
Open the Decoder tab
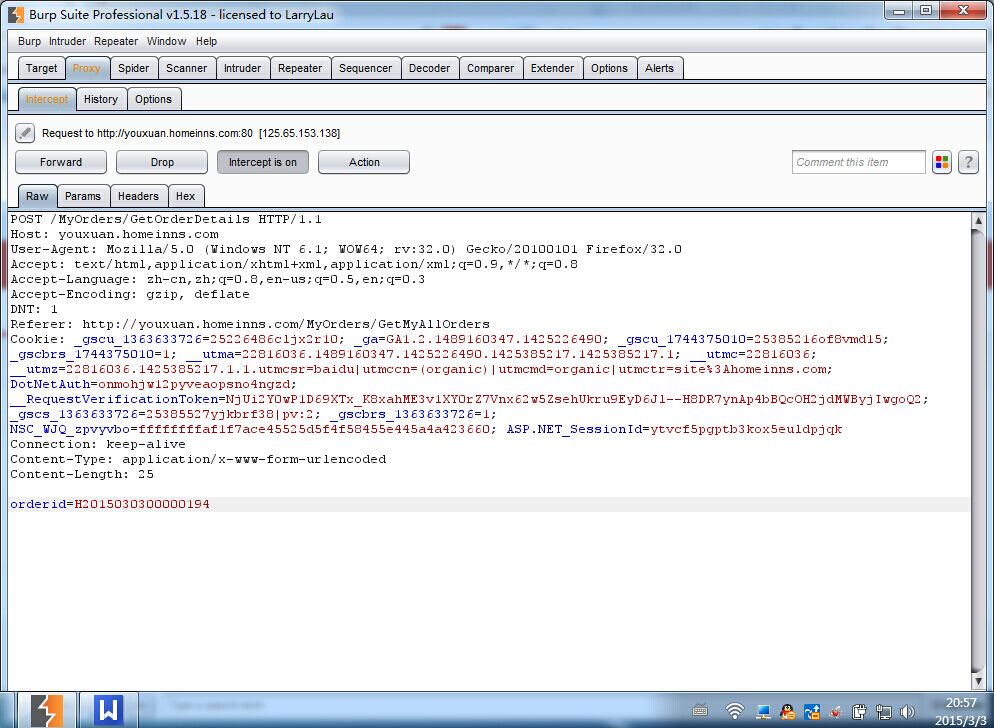429,68
